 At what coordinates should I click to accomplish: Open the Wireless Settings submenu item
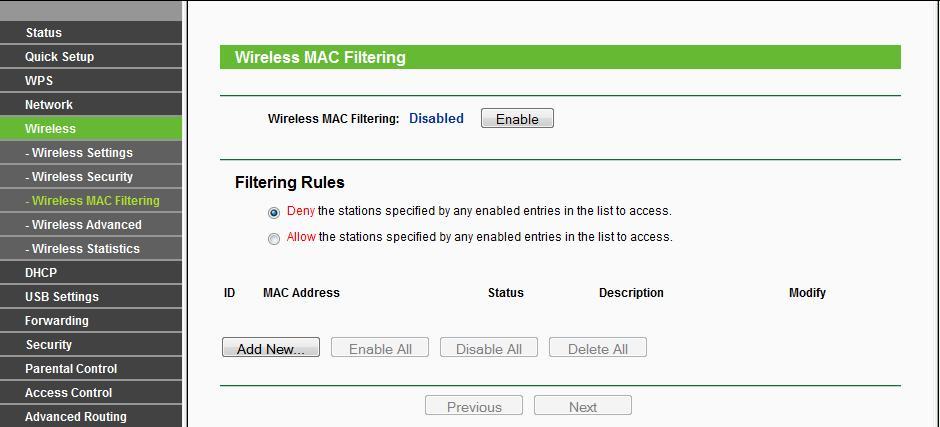pos(91,152)
